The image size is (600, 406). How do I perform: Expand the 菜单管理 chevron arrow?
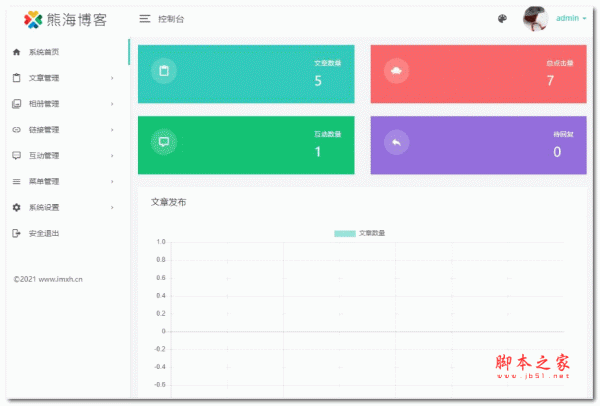click(x=112, y=181)
